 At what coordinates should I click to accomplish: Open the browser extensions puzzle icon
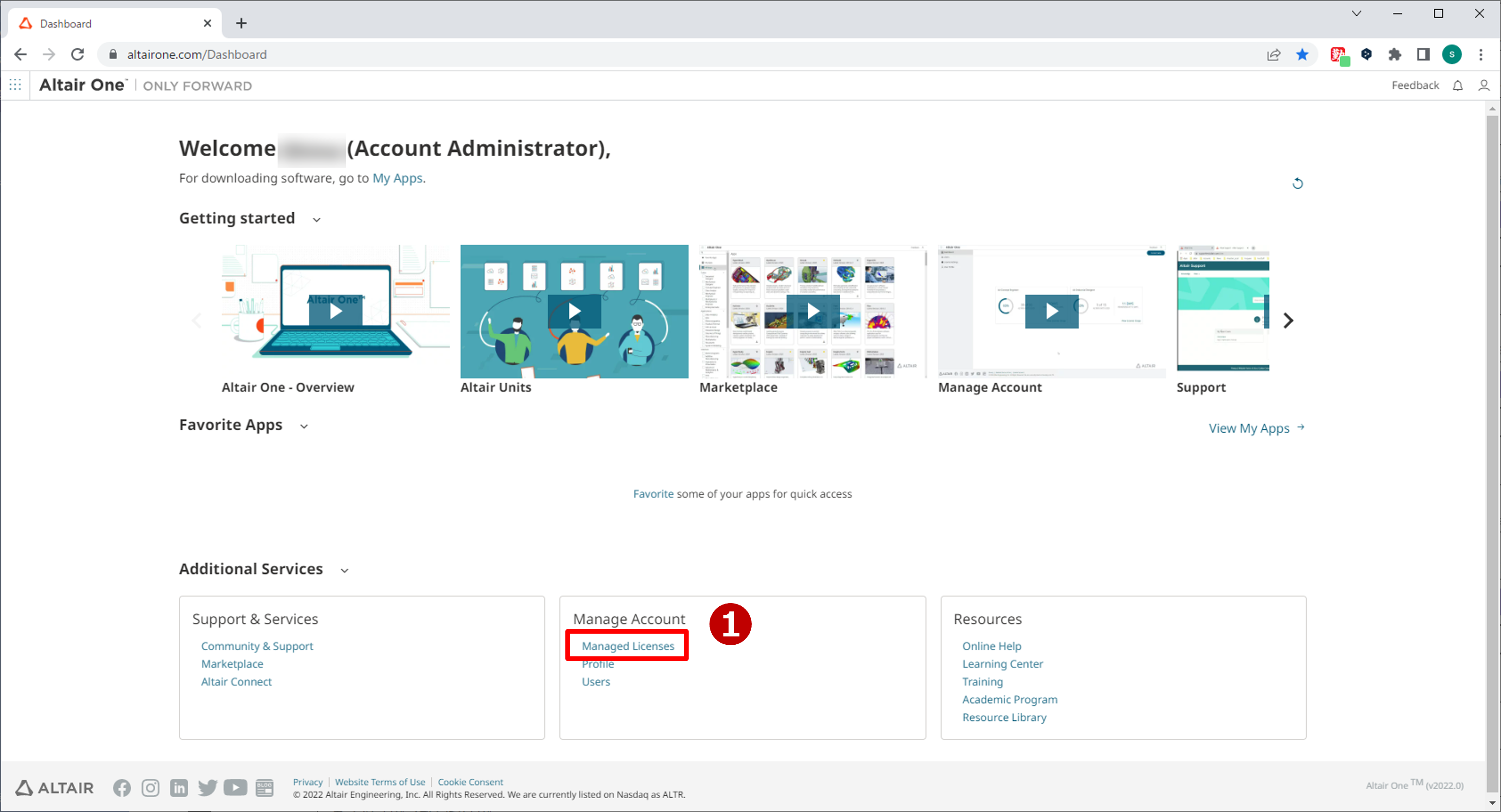tap(1394, 54)
